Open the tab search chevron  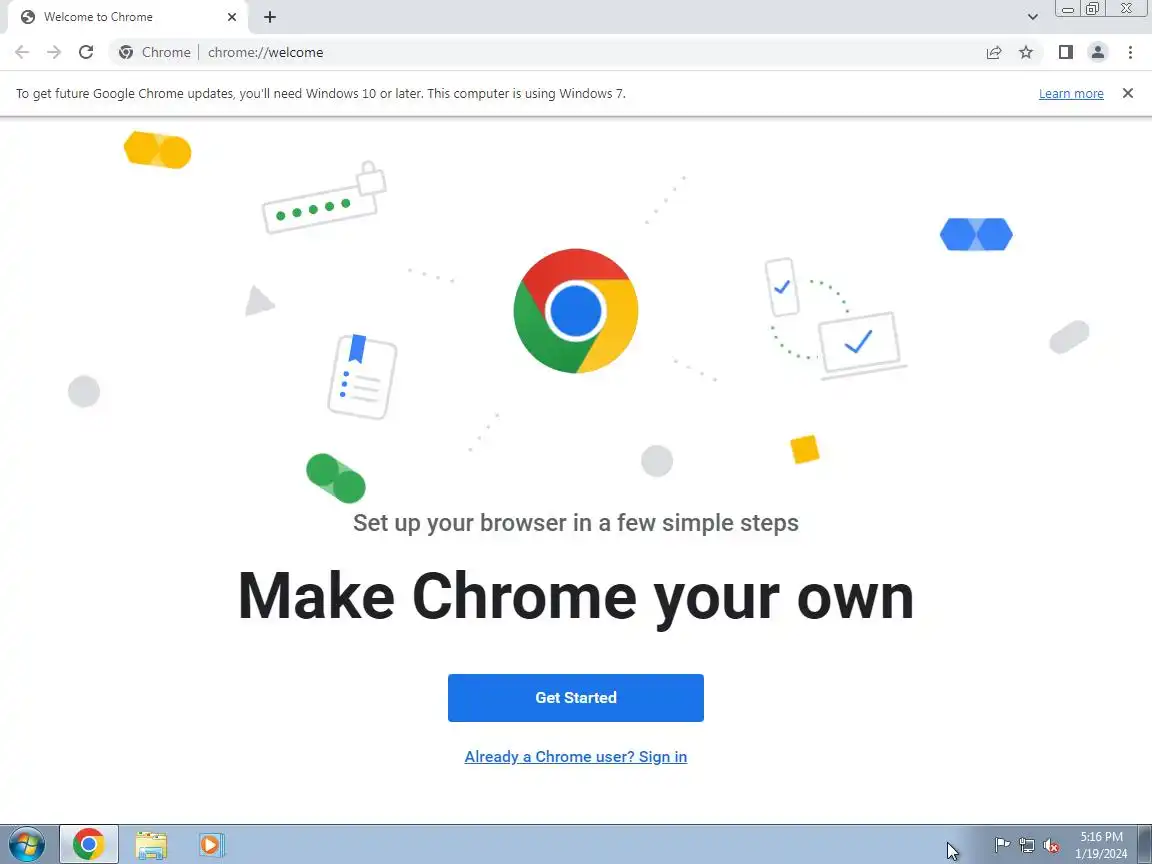pos(1032,17)
